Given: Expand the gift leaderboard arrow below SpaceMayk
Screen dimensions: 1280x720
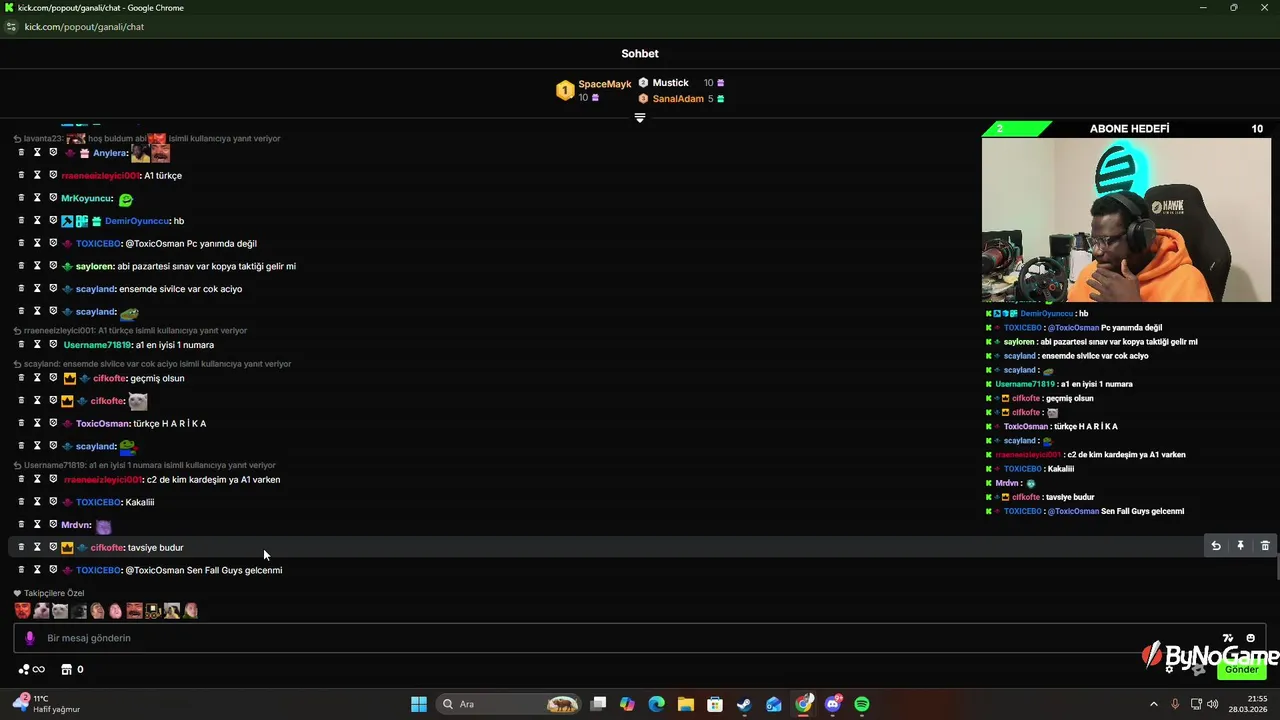Looking at the screenshot, I should [x=640, y=118].
